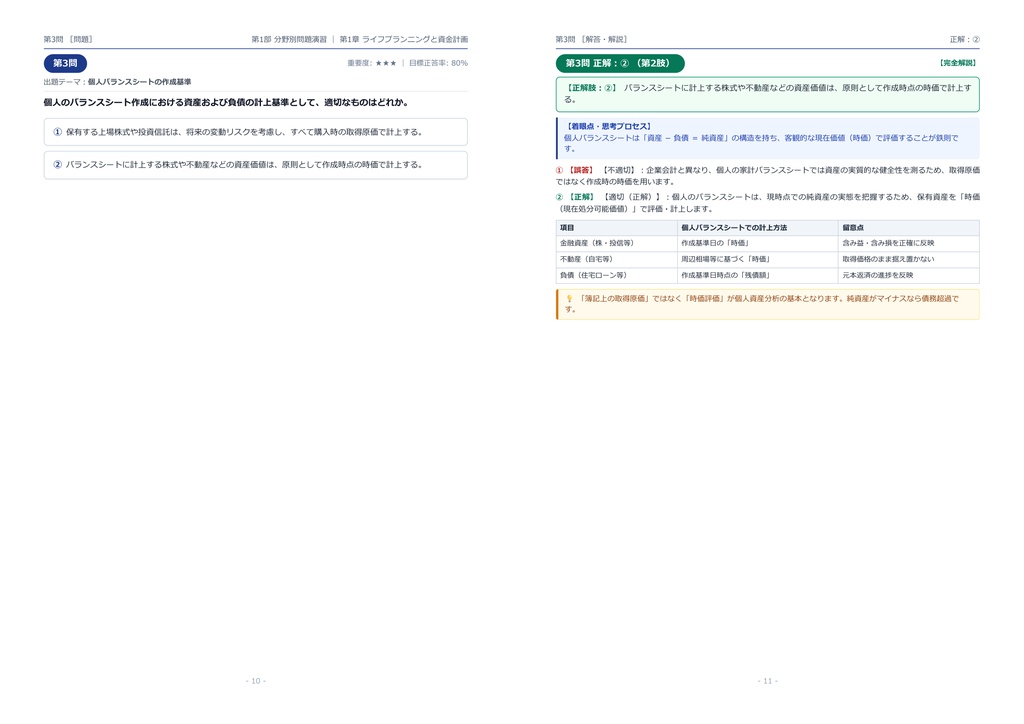The image size is (1024, 724).
Task: Click the green 【正解肢:②】 answer box
Action: click(x=767, y=94)
